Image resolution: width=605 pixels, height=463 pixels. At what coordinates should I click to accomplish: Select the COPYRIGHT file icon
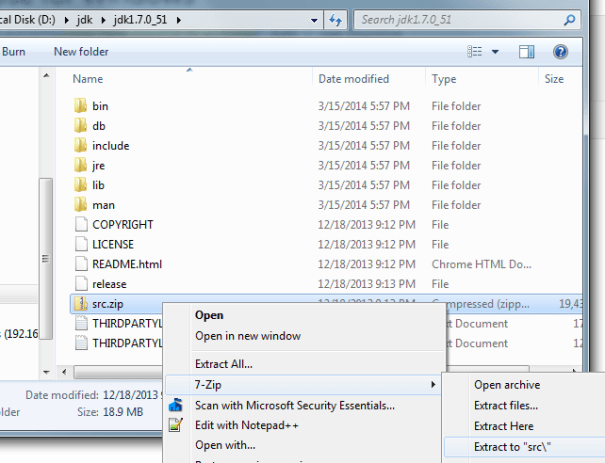coord(81,224)
